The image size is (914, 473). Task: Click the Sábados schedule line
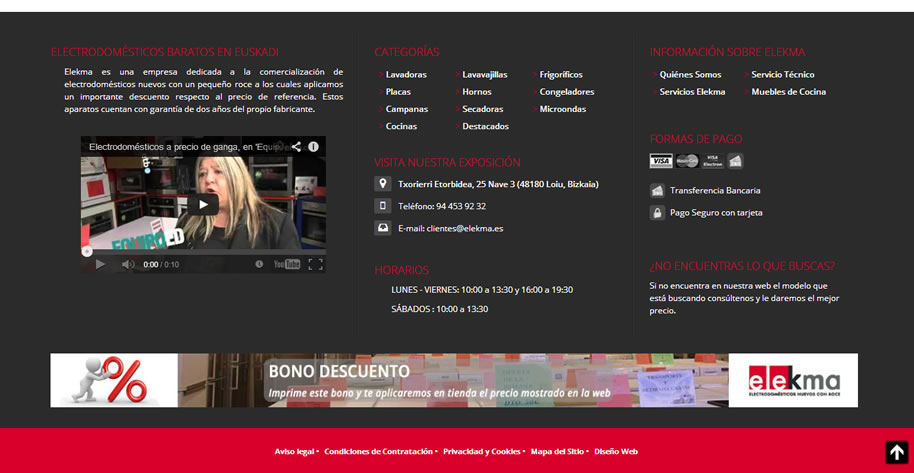tap(440, 309)
